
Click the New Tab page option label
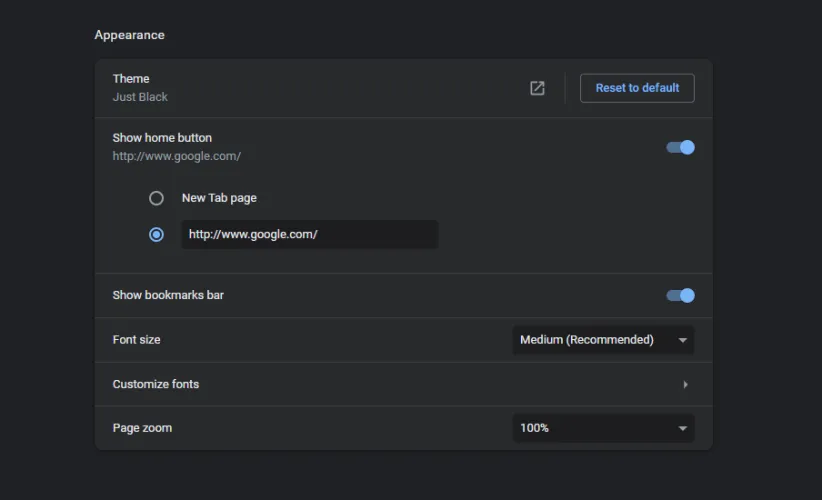tap(219, 198)
